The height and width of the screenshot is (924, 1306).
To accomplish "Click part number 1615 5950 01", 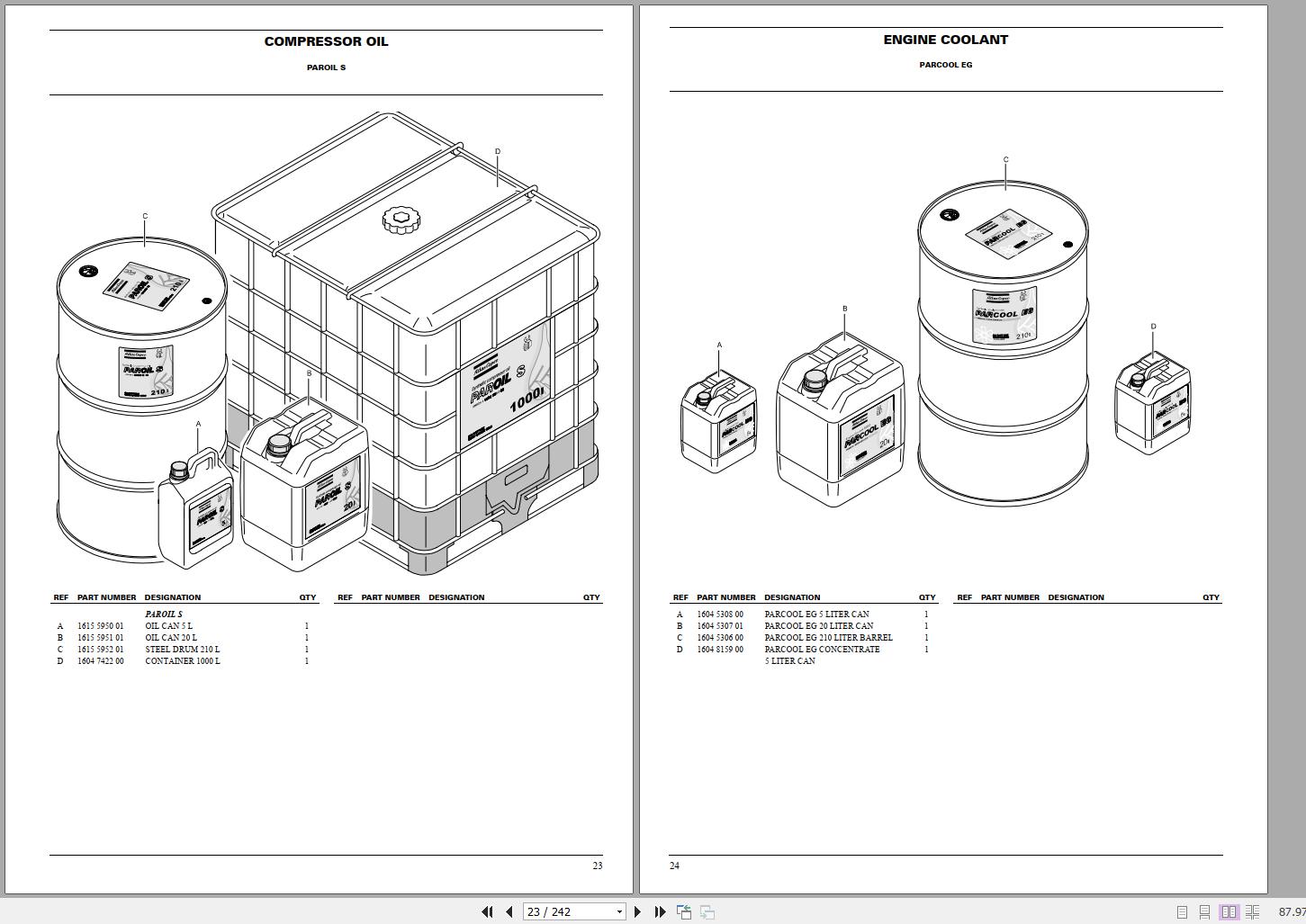I will click(x=101, y=626).
